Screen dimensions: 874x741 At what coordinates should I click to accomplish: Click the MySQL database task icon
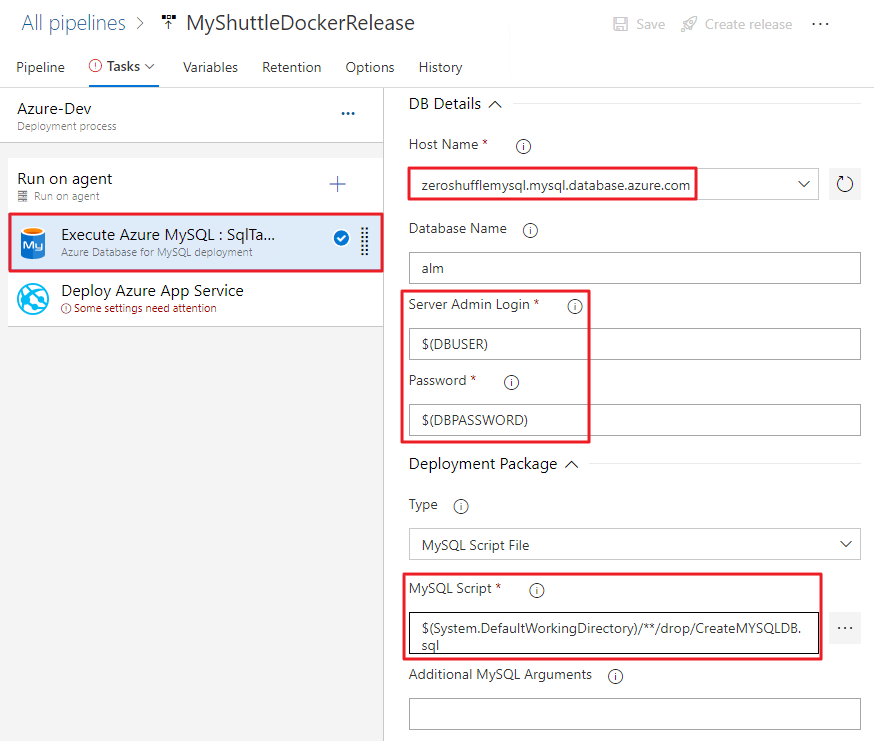coord(33,243)
